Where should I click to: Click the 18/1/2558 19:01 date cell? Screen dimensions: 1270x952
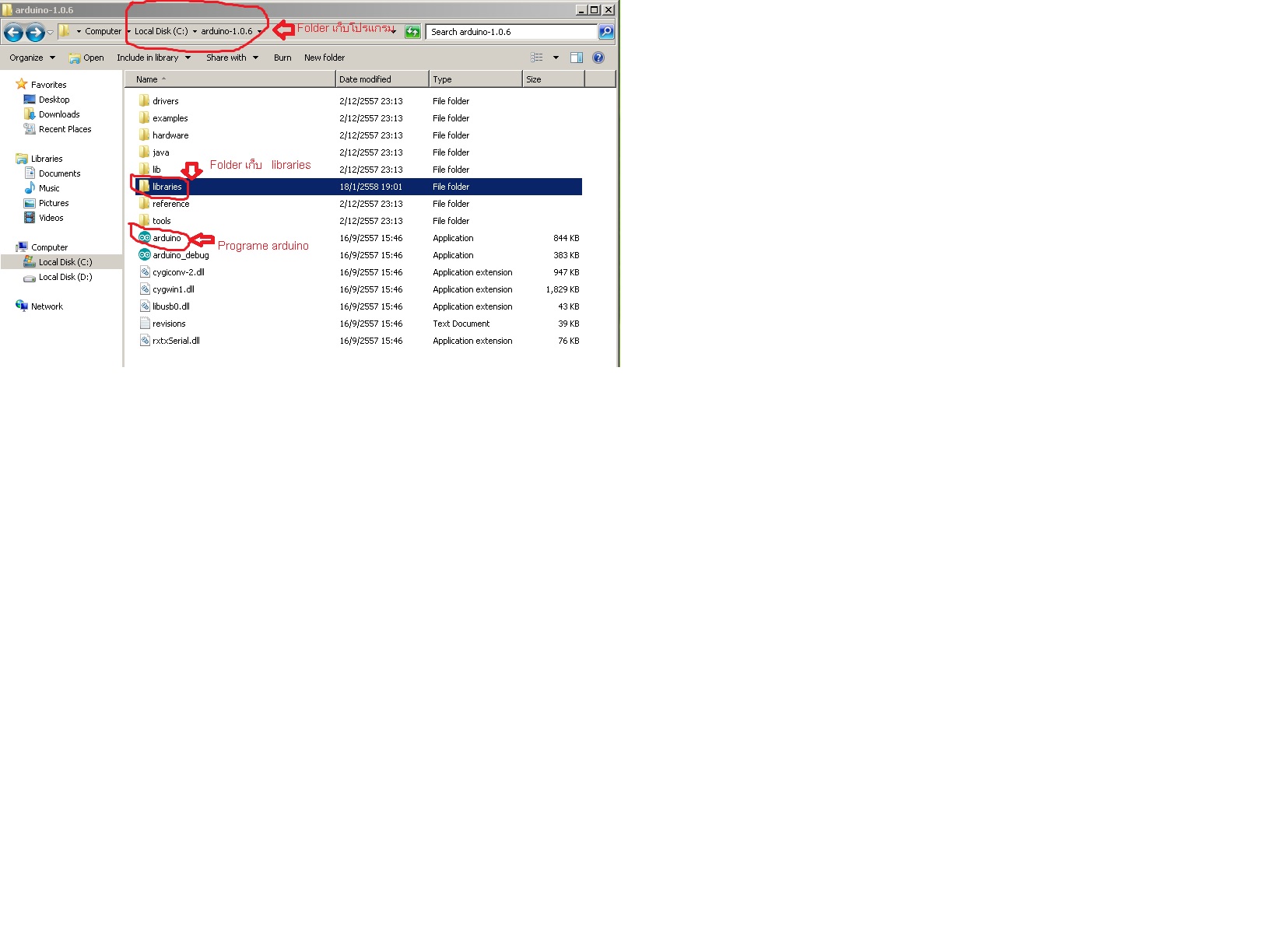tap(371, 187)
